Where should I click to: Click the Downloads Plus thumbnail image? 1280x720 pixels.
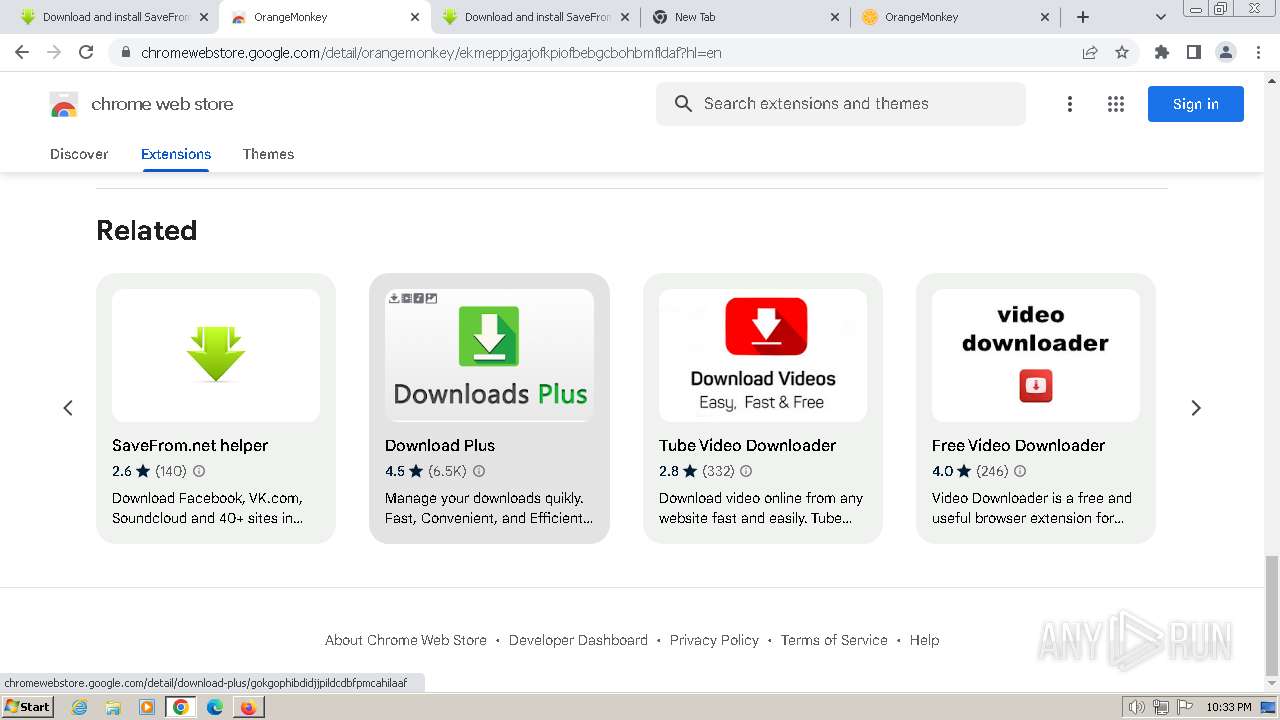[x=489, y=355]
